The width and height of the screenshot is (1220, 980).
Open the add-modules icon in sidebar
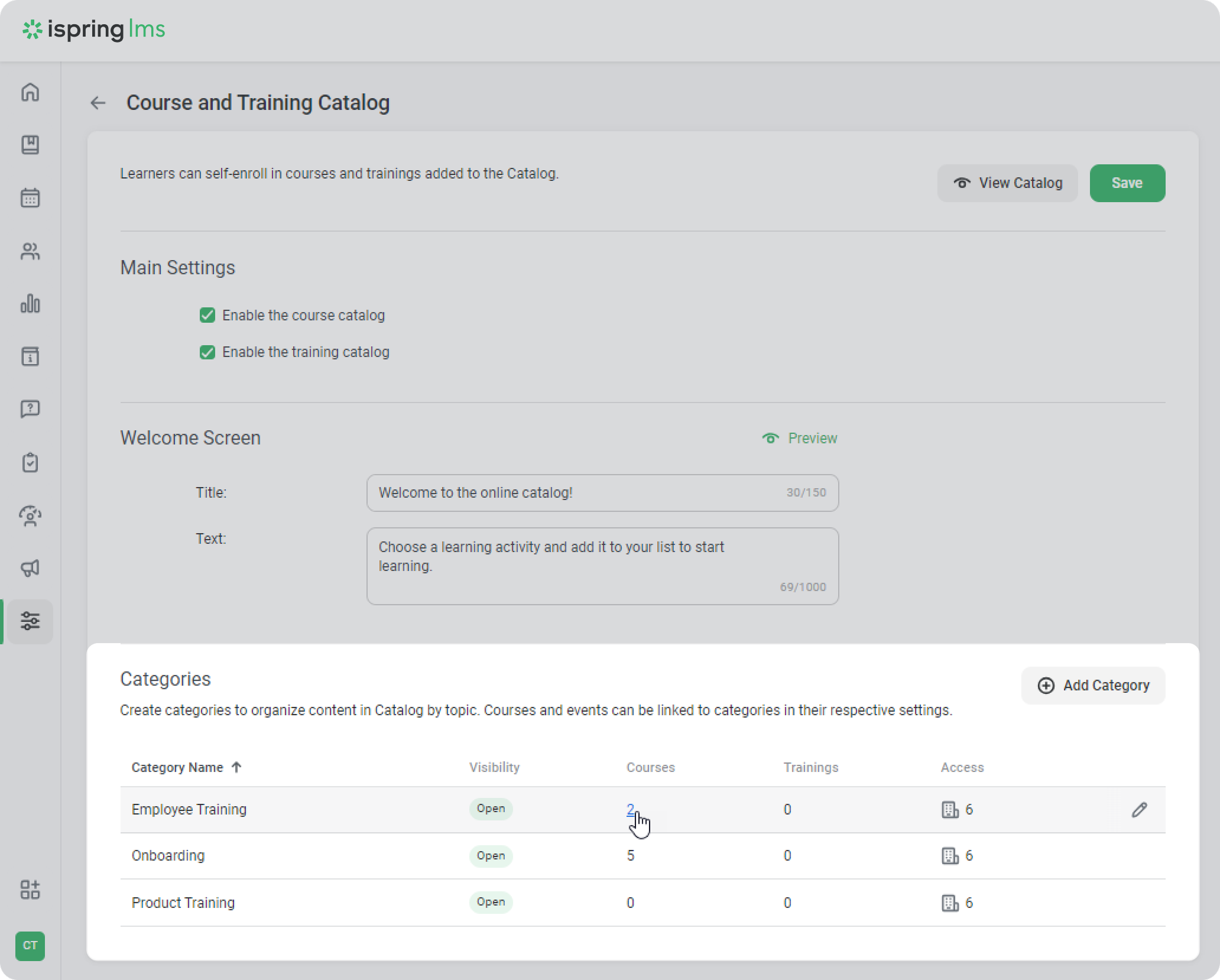30,889
